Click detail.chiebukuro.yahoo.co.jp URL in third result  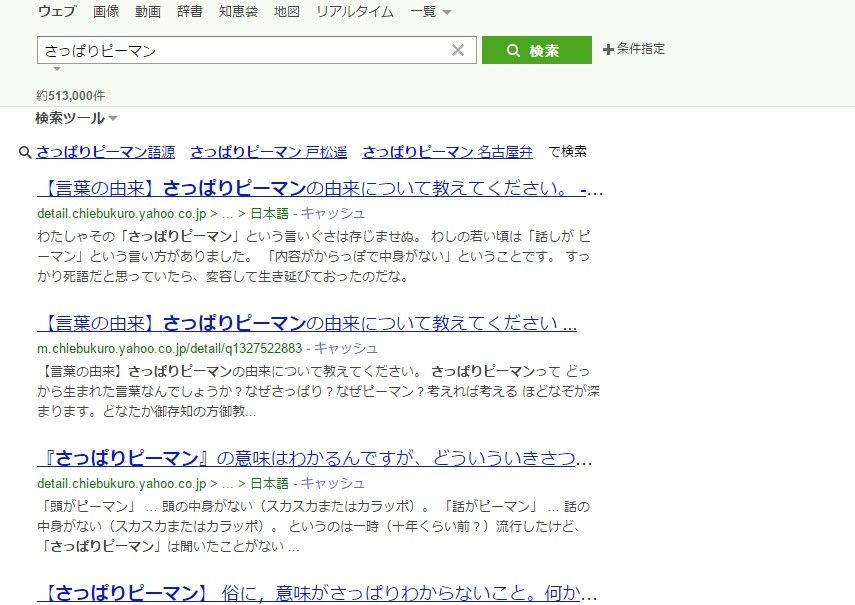(122, 483)
